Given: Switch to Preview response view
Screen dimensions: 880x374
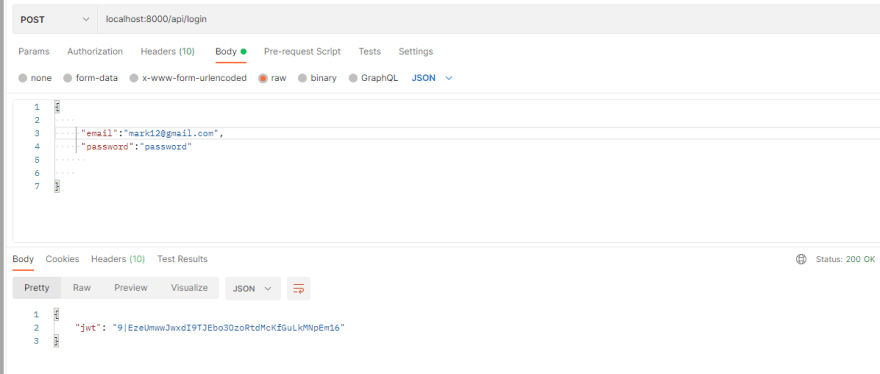Looking at the screenshot, I should [131, 288].
